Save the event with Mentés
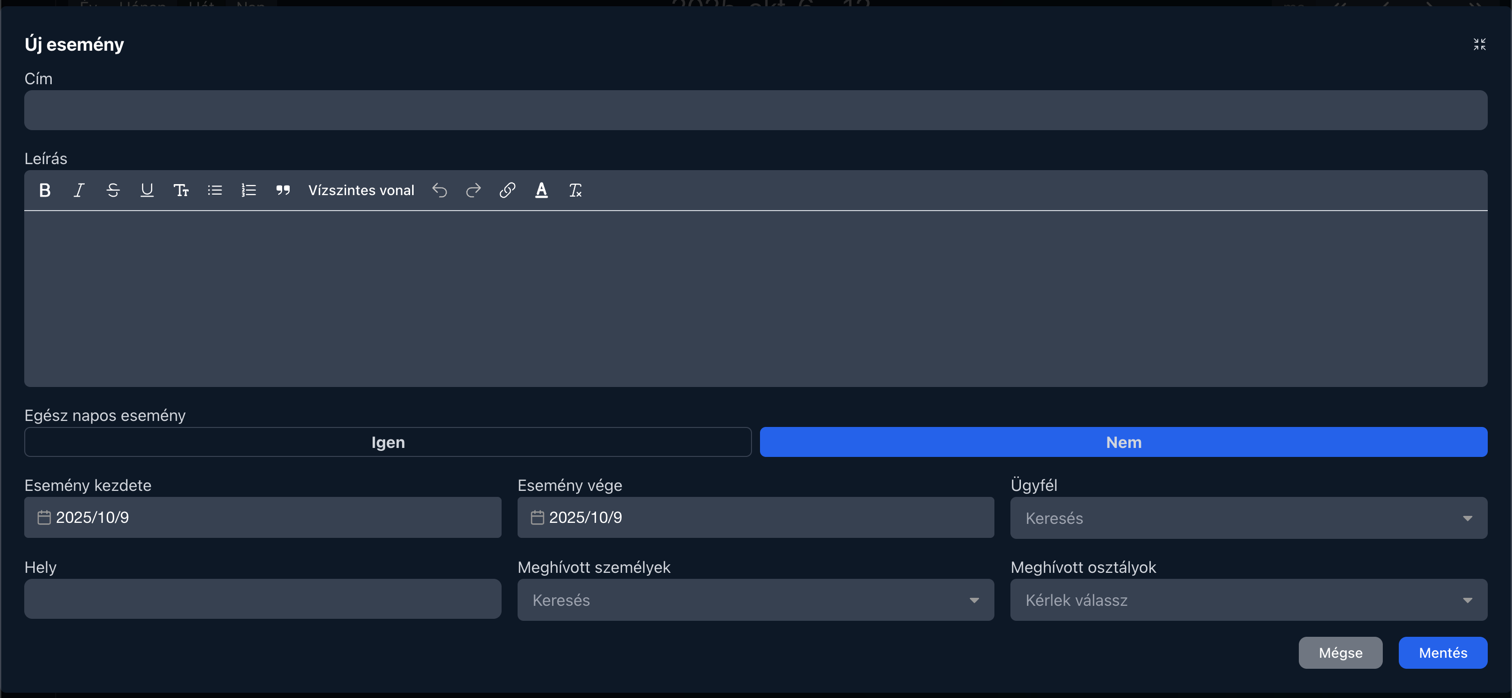This screenshot has height=698, width=1512. coord(1442,653)
